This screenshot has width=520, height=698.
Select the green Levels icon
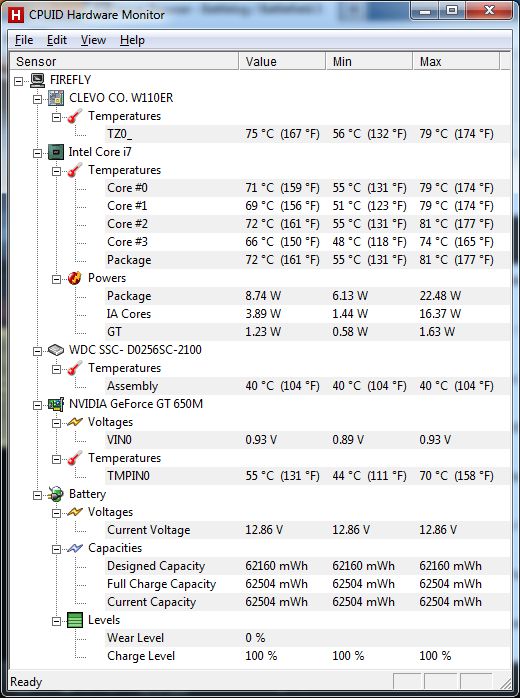tap(75, 620)
